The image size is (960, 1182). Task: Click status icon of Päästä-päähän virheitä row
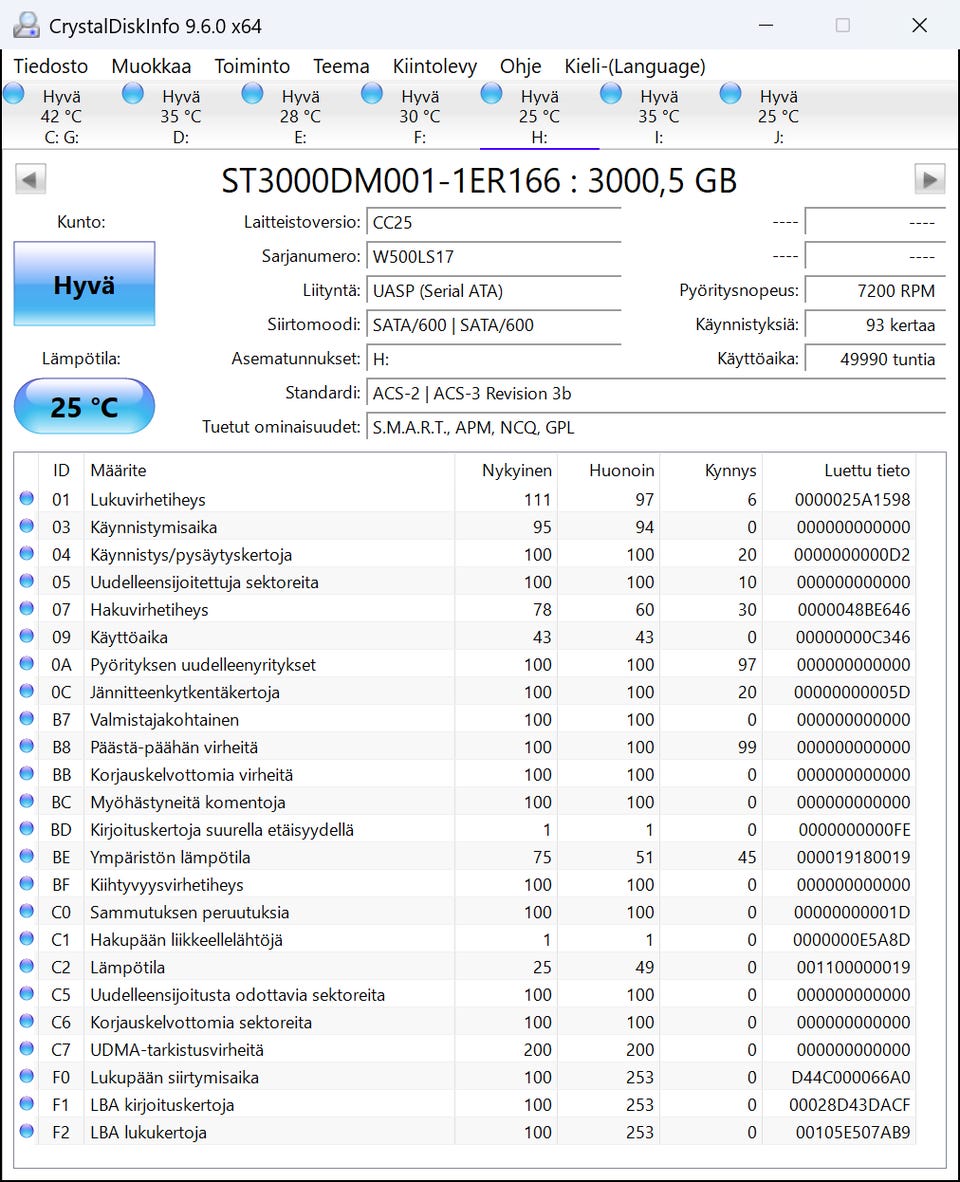point(27,746)
